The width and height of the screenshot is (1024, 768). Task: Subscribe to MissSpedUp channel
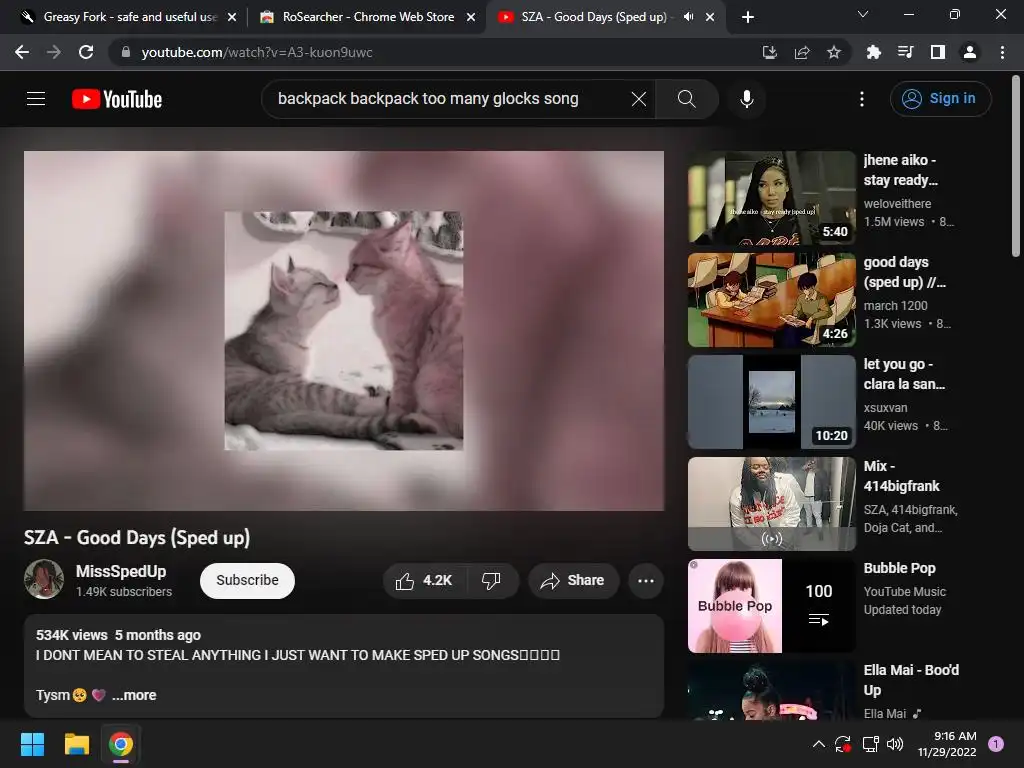pyautogui.click(x=247, y=581)
